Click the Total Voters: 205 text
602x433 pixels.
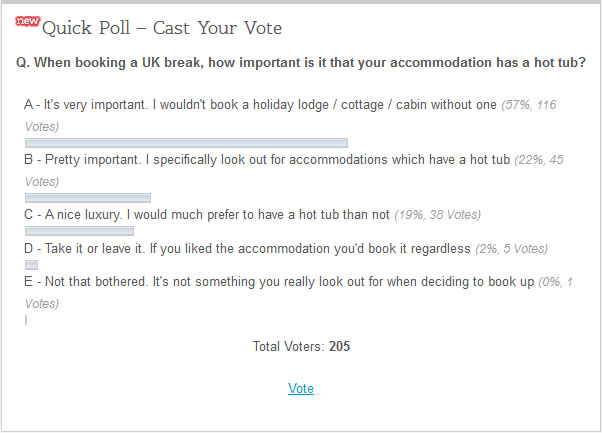[x=301, y=346]
